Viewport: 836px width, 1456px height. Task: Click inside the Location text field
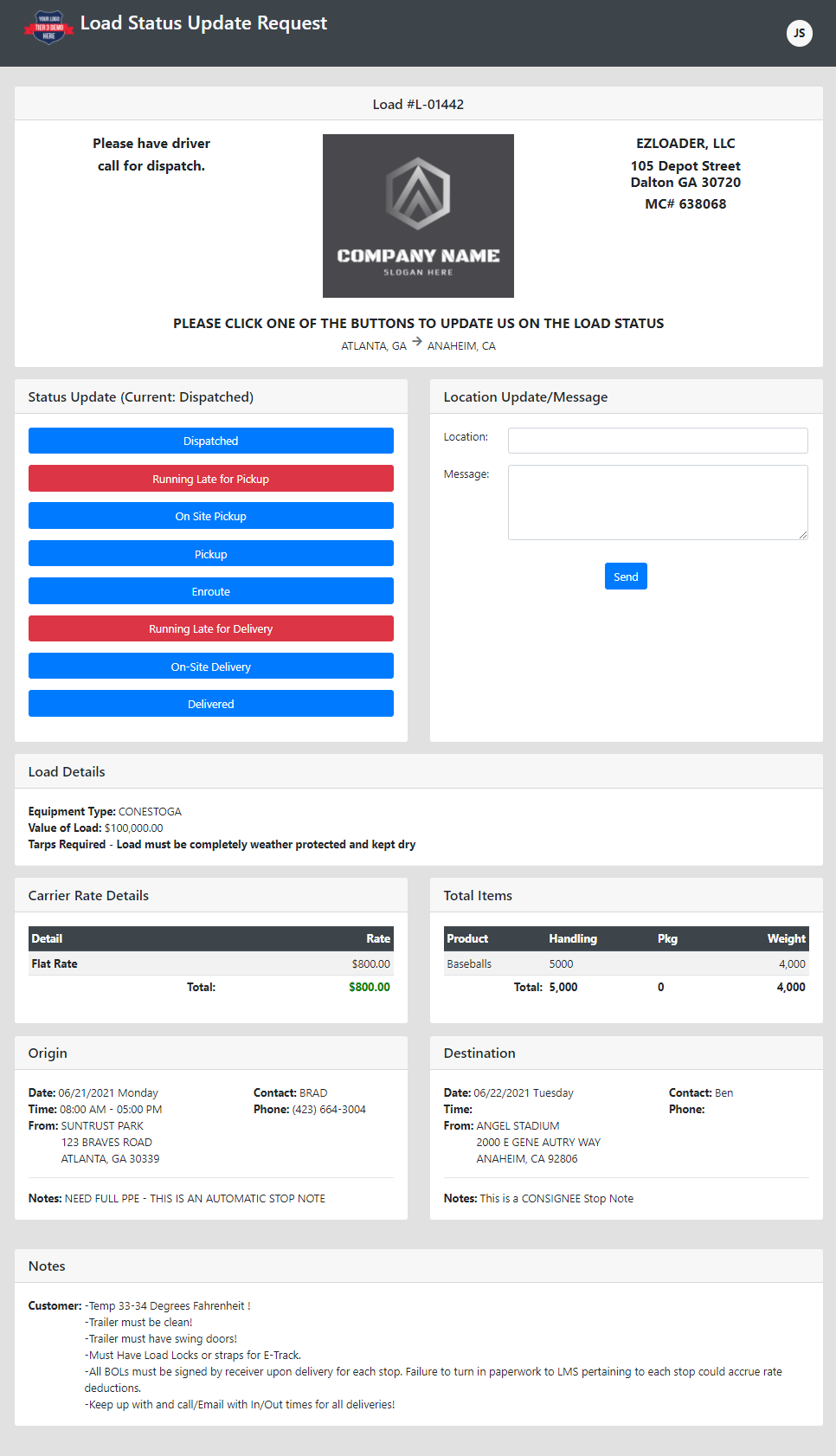coord(657,440)
